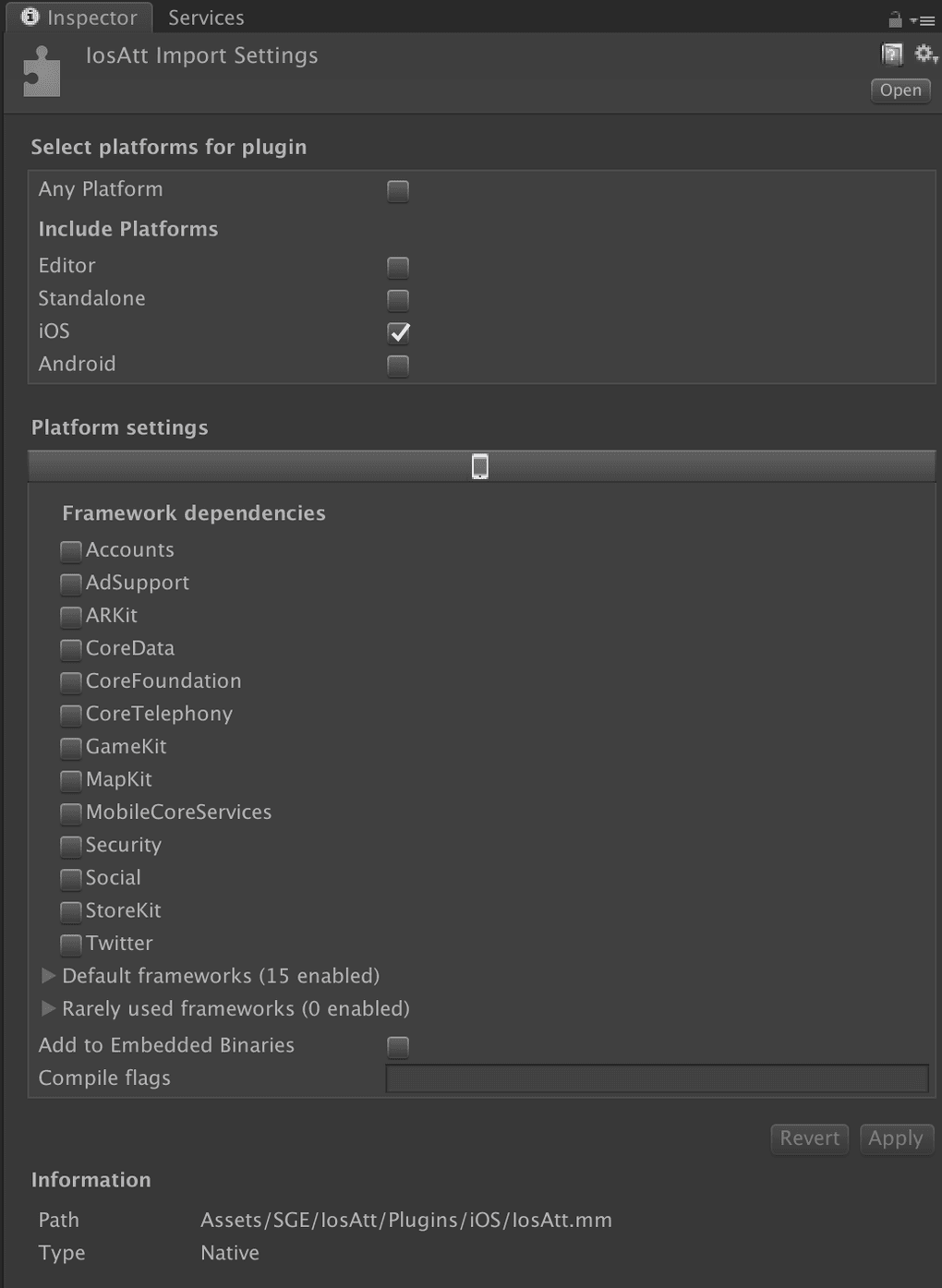The height and width of the screenshot is (1288, 942).
Task: Enable Add to Embedded Binaries
Action: (398, 1046)
